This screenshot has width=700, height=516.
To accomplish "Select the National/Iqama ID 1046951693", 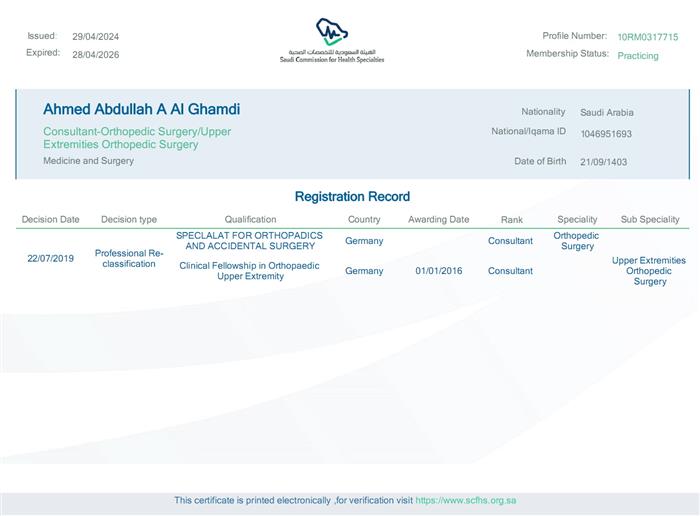I will pyautogui.click(x=606, y=134).
